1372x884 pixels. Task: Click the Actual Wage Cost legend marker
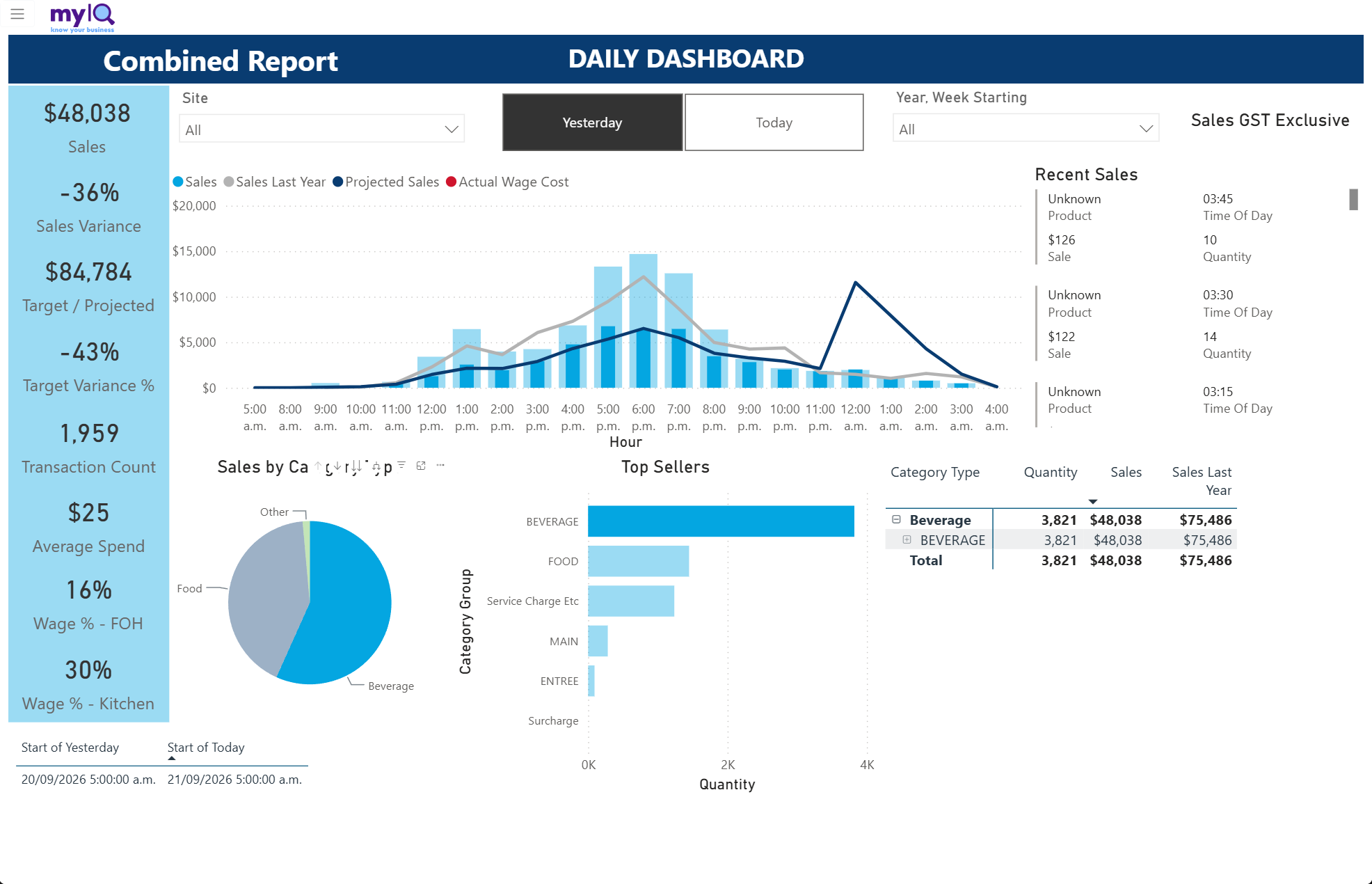pos(452,182)
